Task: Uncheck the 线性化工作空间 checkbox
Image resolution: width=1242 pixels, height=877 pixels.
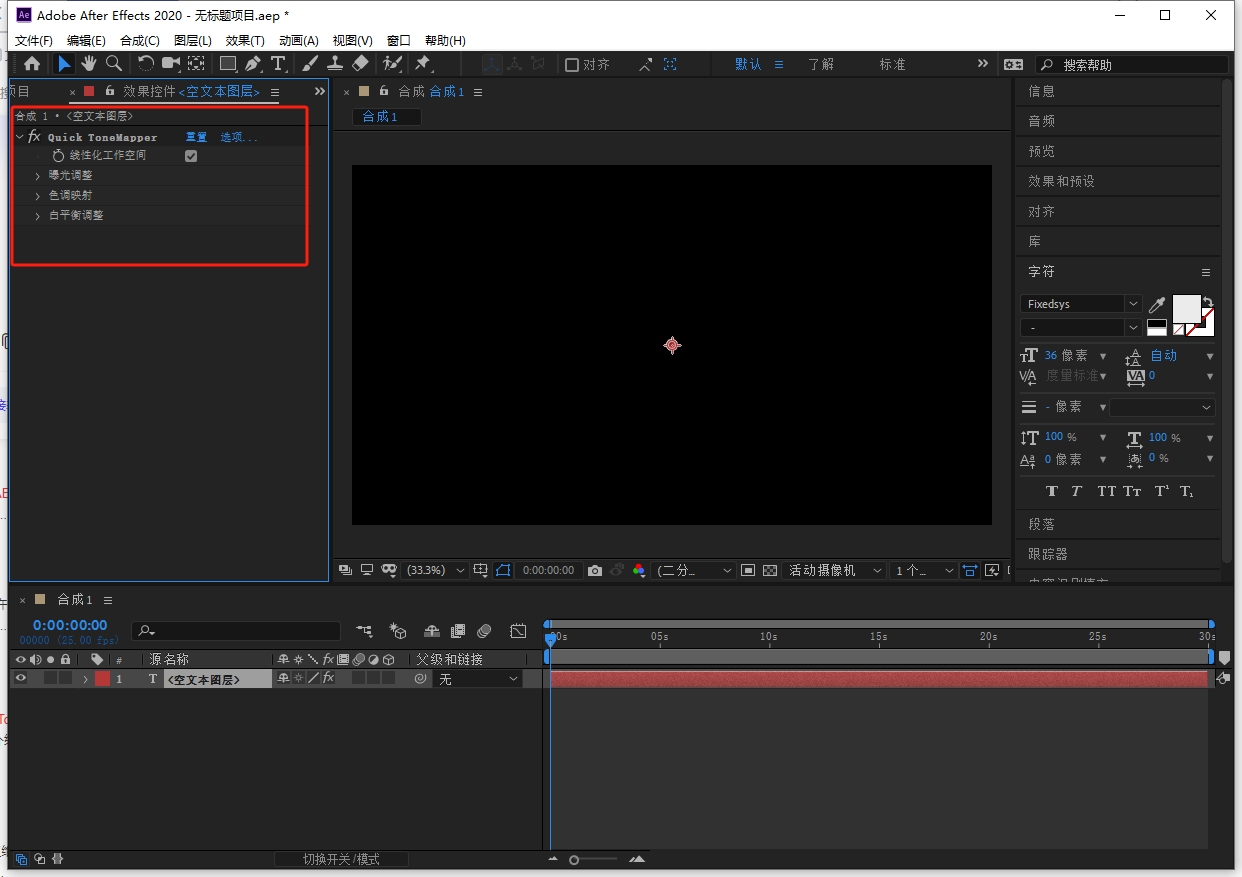Action: point(191,156)
